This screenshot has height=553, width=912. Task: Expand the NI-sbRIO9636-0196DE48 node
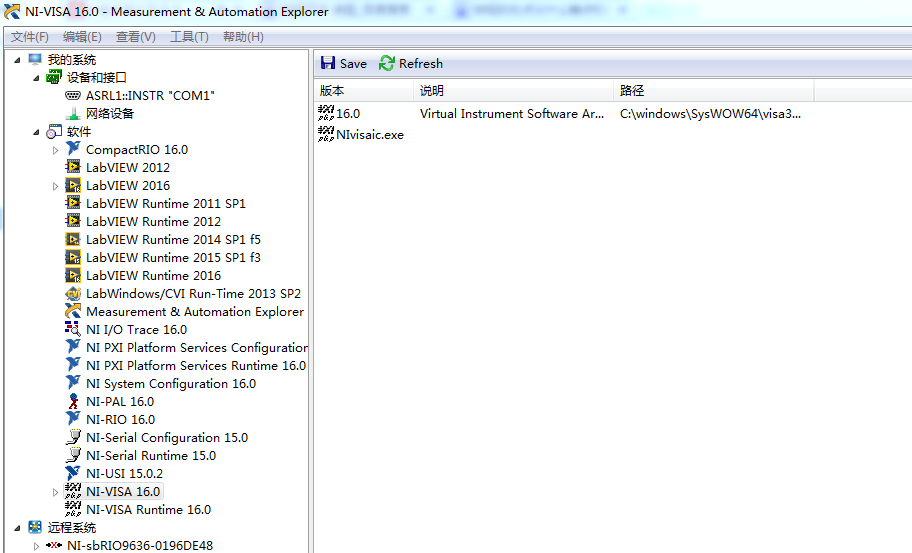point(36,546)
